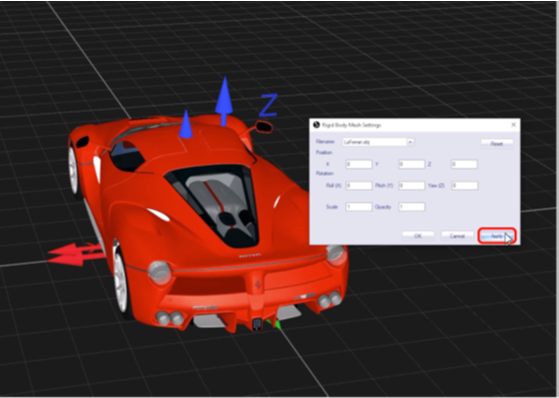
Task: Click the Roll (X) rotation field
Action: pyautogui.click(x=359, y=185)
